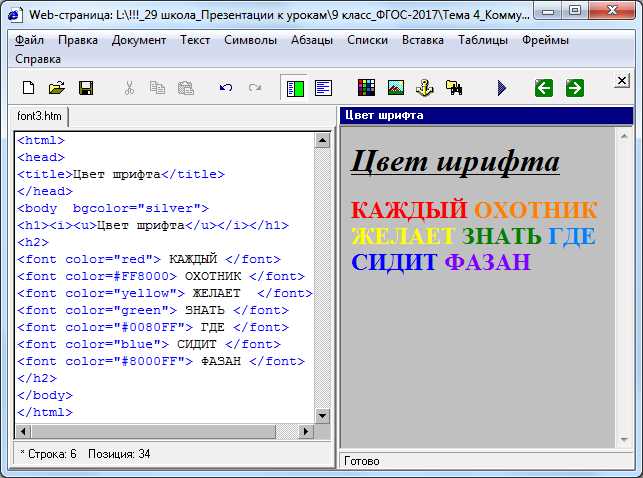Screen dimensions: 643x478
Task: Go forward with the green right arrow
Action: point(575,88)
